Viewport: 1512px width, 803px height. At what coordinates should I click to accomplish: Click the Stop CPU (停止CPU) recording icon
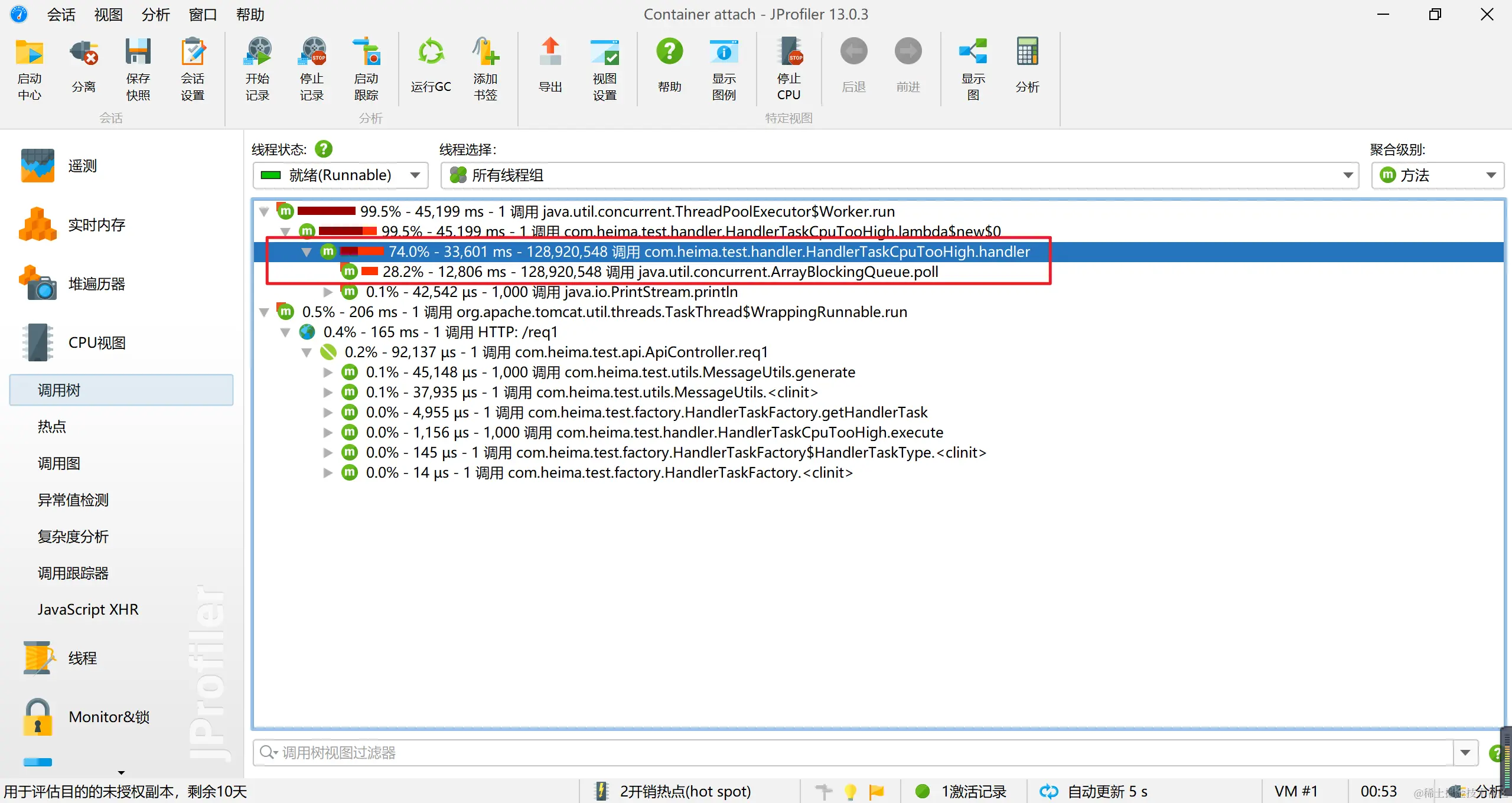[x=789, y=53]
